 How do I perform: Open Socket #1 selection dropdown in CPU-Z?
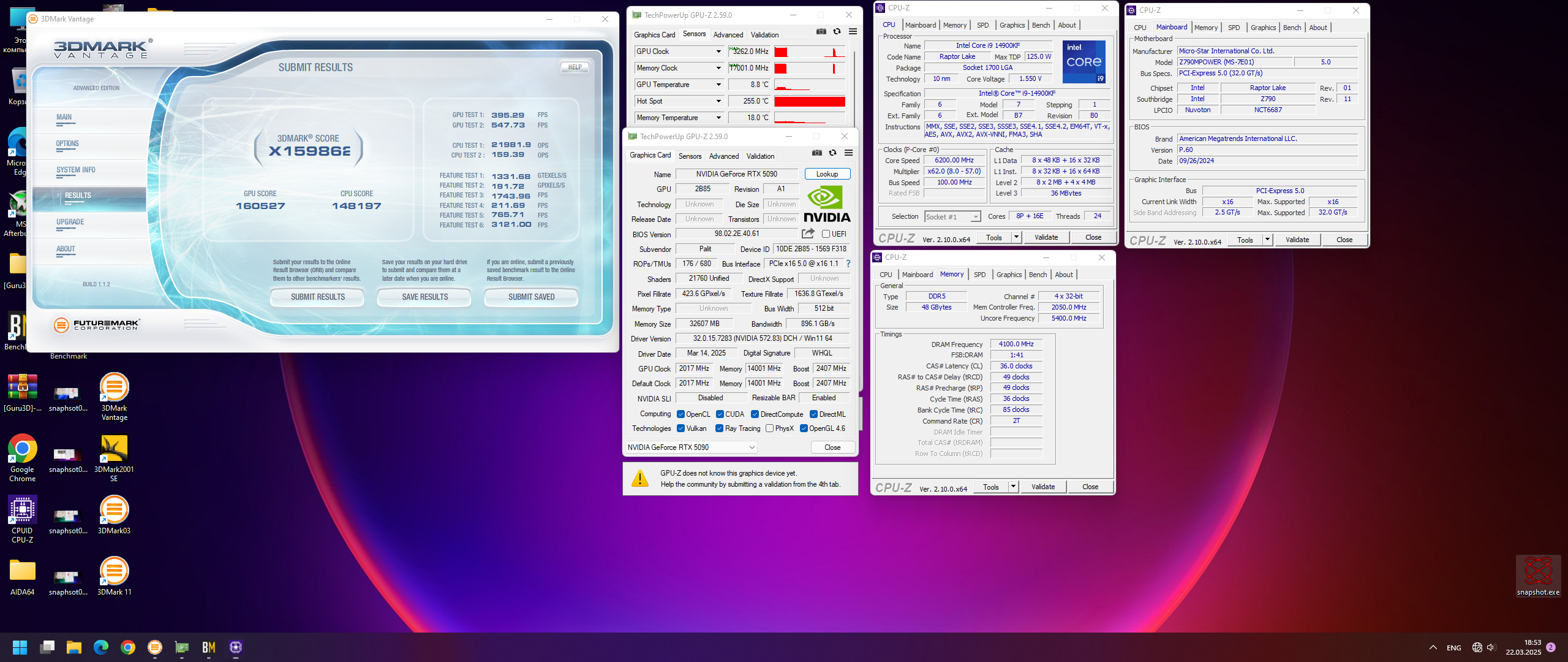[952, 217]
